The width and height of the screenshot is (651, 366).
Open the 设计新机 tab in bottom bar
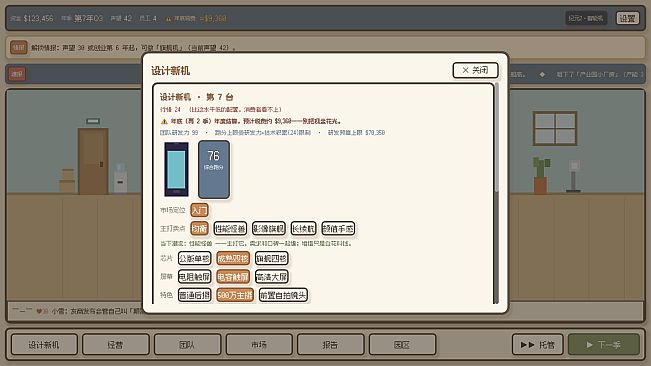(x=44, y=344)
